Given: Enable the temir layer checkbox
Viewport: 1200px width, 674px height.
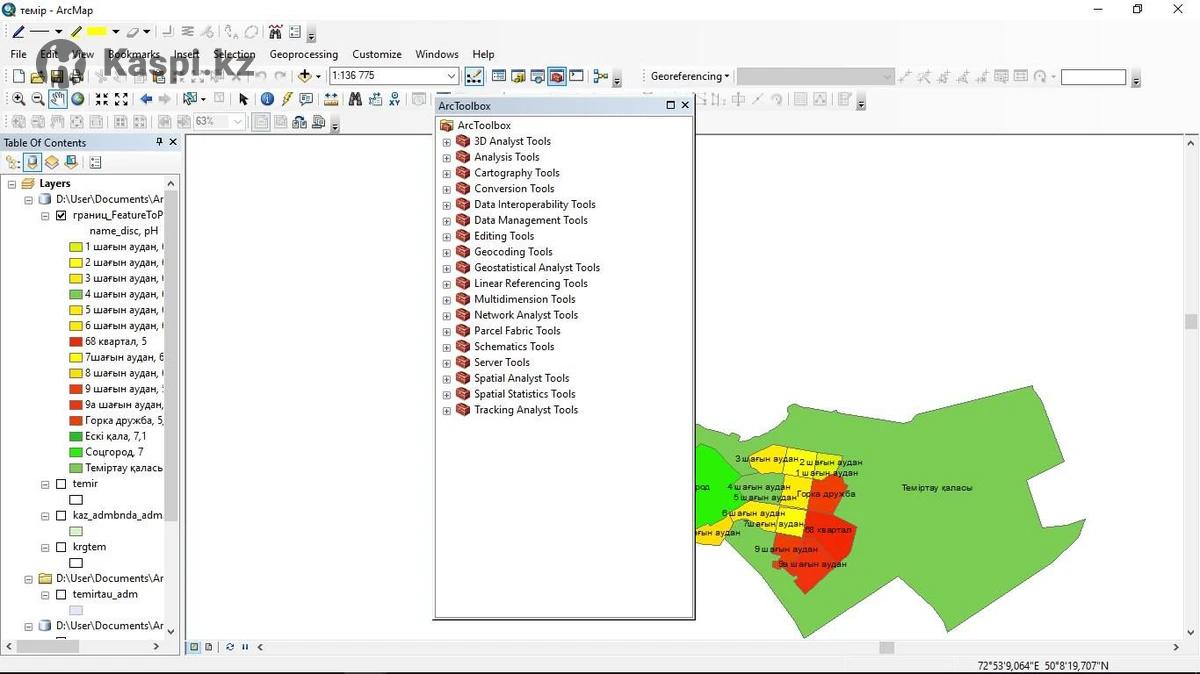Looking at the screenshot, I should click(61, 484).
